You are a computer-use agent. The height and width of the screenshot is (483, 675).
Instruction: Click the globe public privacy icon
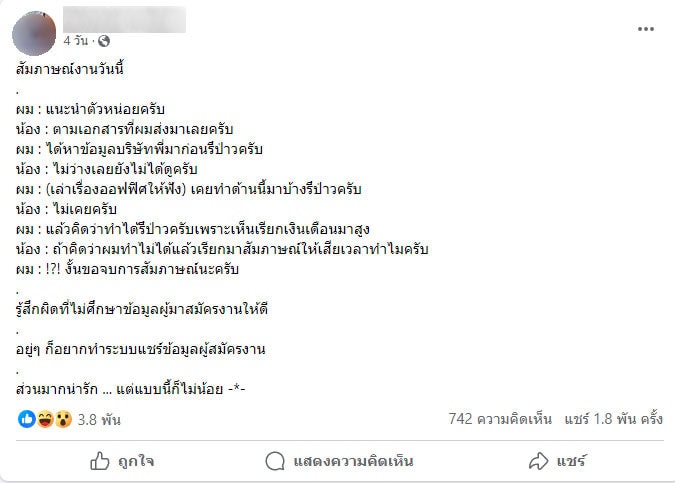tap(104, 42)
